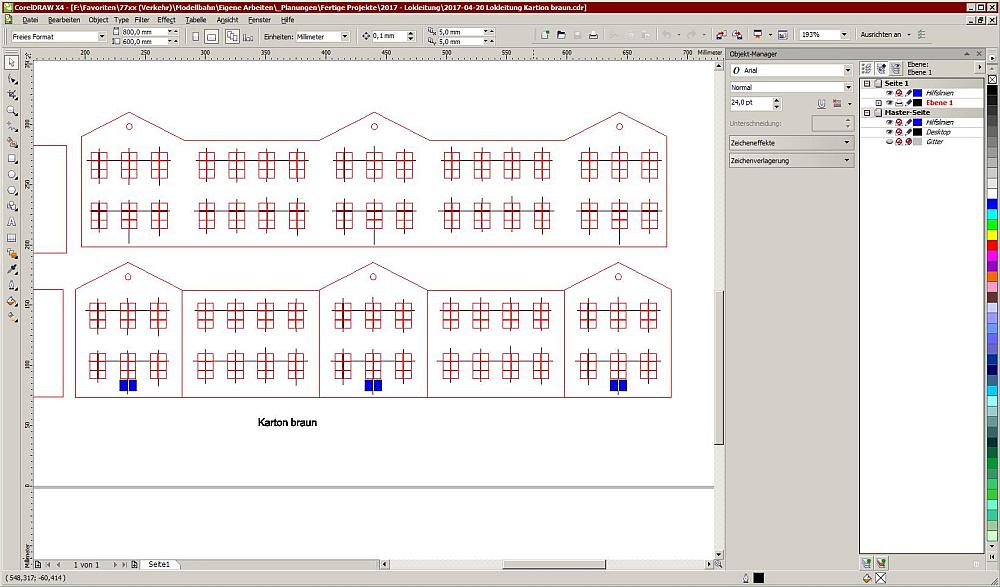Viewport: 1000px width, 587px height.
Task: Select the Smart fill tool
Action: [11, 142]
